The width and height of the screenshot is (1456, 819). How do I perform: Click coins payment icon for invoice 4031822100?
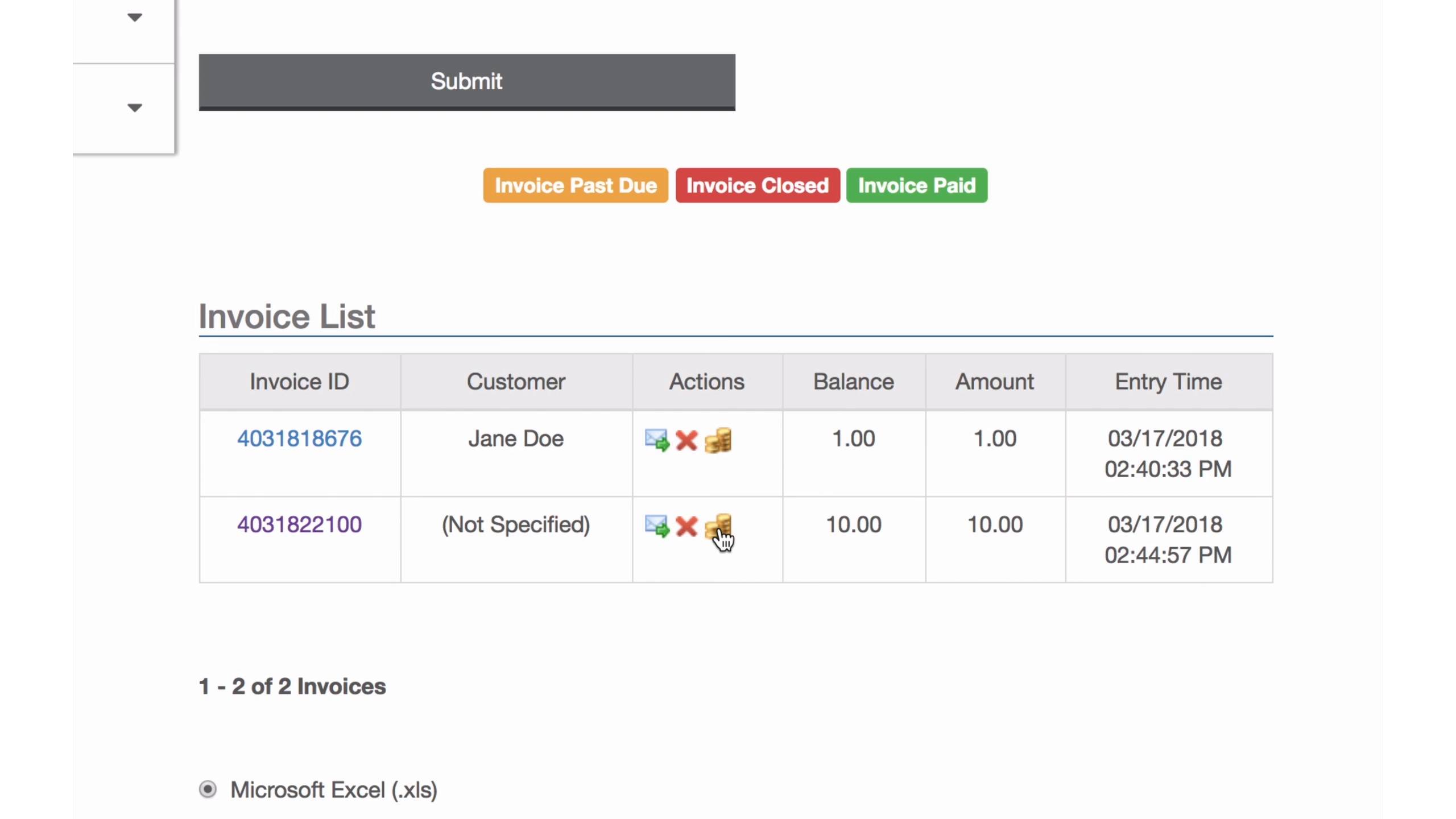click(718, 525)
